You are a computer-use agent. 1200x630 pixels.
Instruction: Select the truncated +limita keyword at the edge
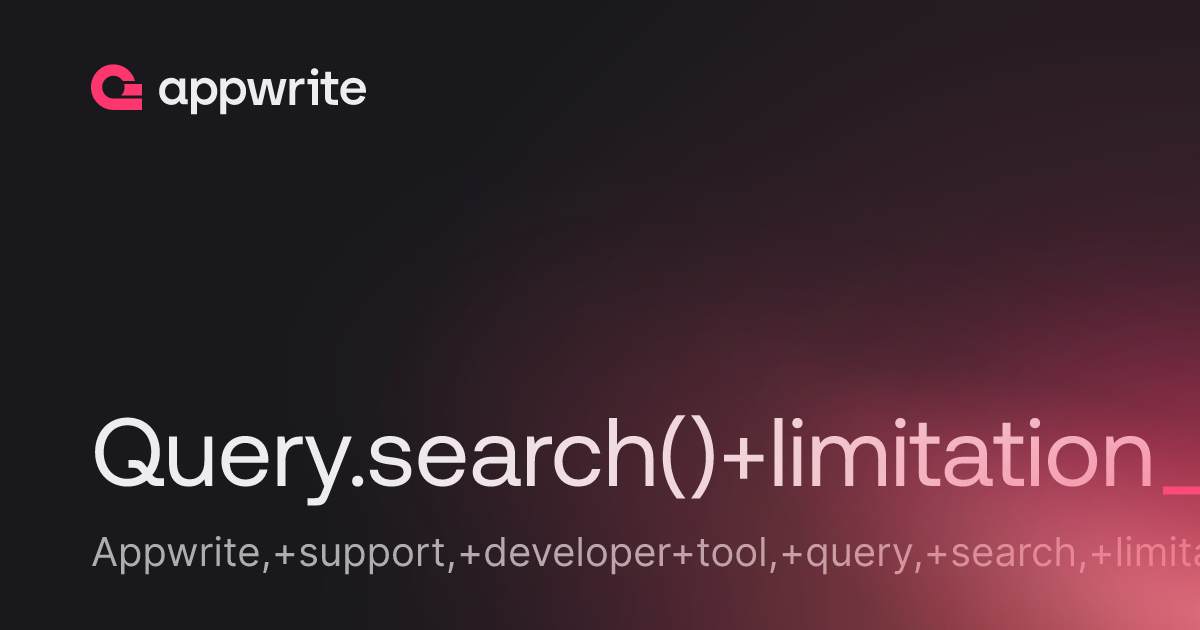coord(1146,553)
